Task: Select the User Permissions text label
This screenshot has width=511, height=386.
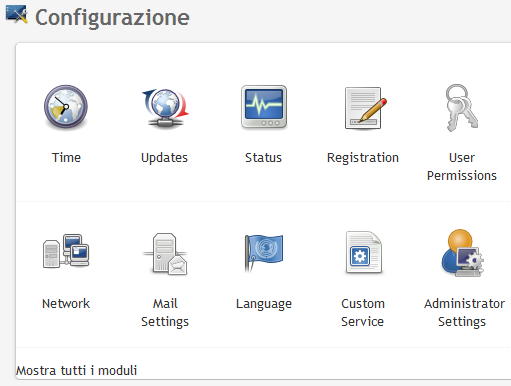Action: click(x=462, y=166)
